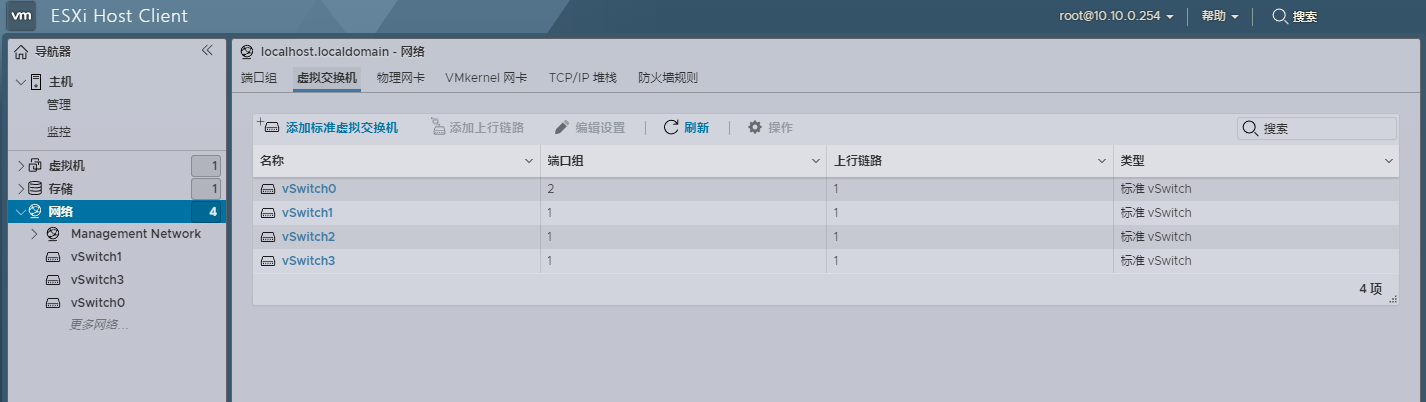This screenshot has height=402, width=1426.
Task: Open the vSwitch0 link in the table
Action: (x=309, y=189)
